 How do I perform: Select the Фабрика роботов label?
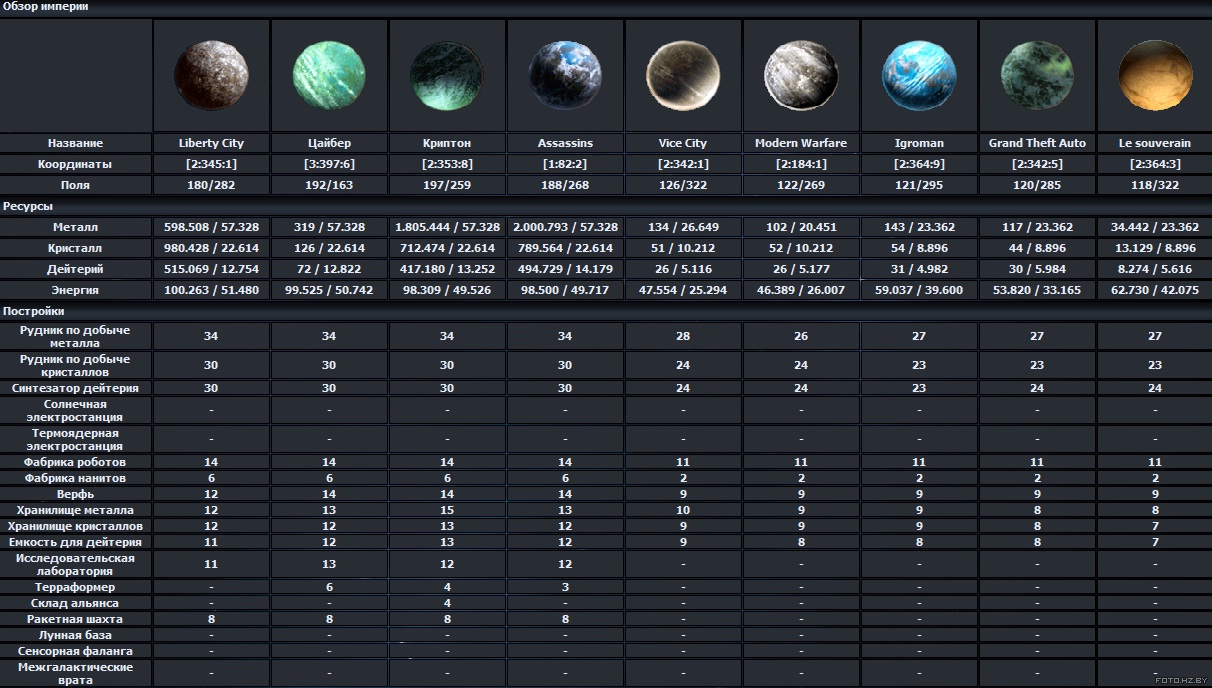click(75, 462)
